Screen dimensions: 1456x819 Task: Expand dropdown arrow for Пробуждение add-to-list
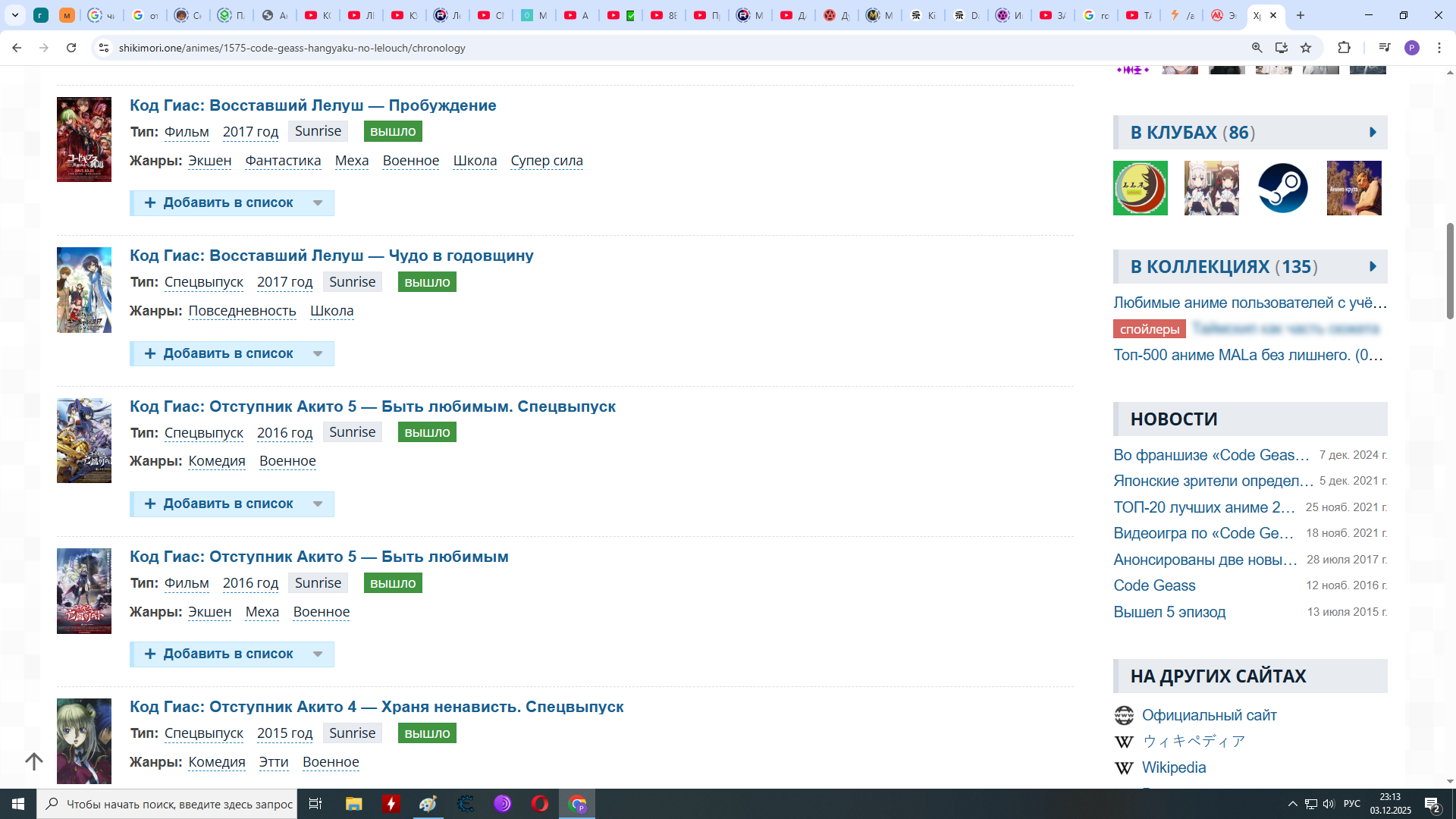pyautogui.click(x=318, y=203)
